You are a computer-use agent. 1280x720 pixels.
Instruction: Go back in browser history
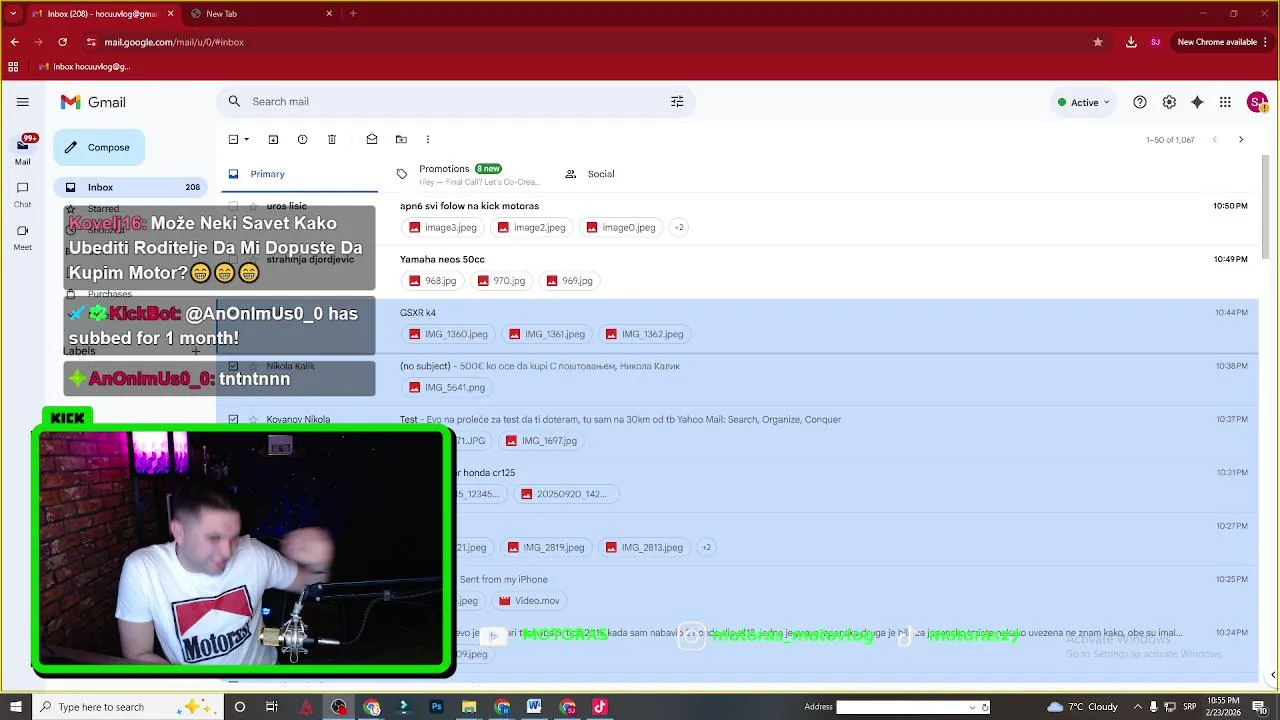click(15, 42)
